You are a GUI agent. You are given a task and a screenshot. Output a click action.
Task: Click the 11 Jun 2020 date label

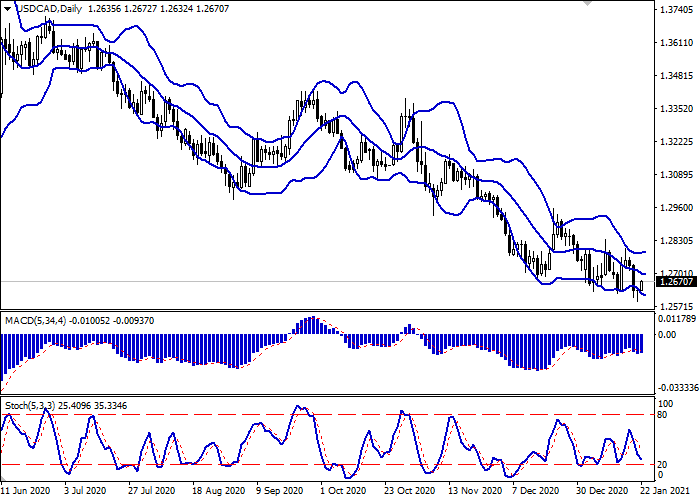[x=25, y=491]
